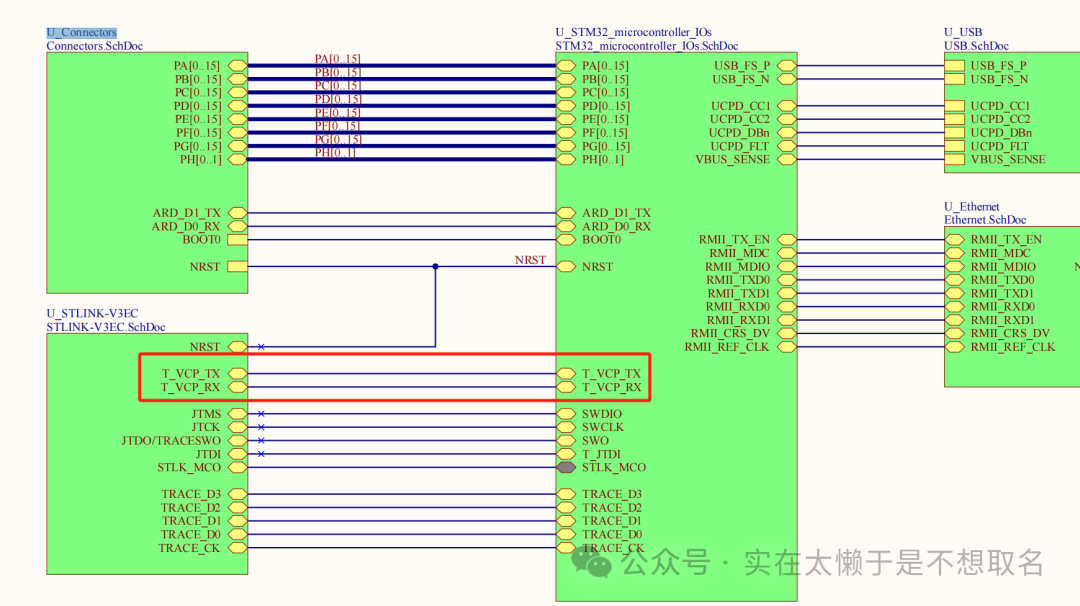Select T_VCP_RX port on the STM32 block
This screenshot has height=606, width=1080.
point(566,387)
